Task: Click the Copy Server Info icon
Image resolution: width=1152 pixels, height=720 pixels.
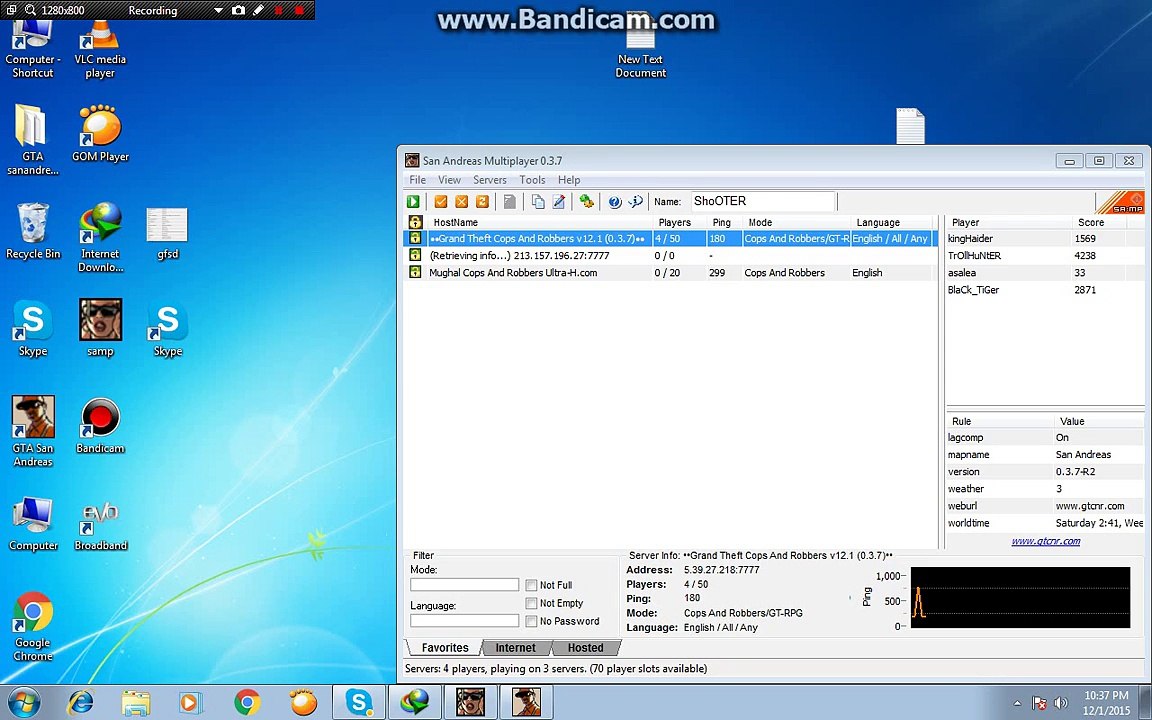Action: coord(538,201)
